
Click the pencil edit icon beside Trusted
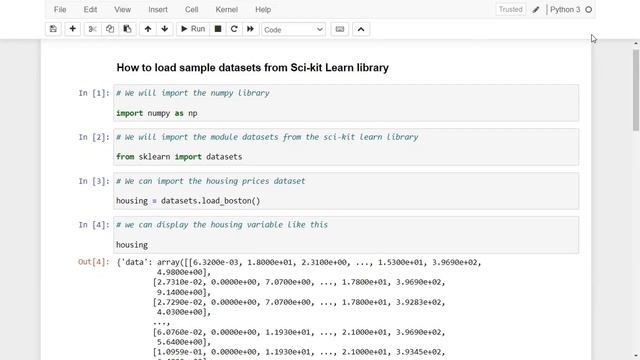click(x=536, y=9)
